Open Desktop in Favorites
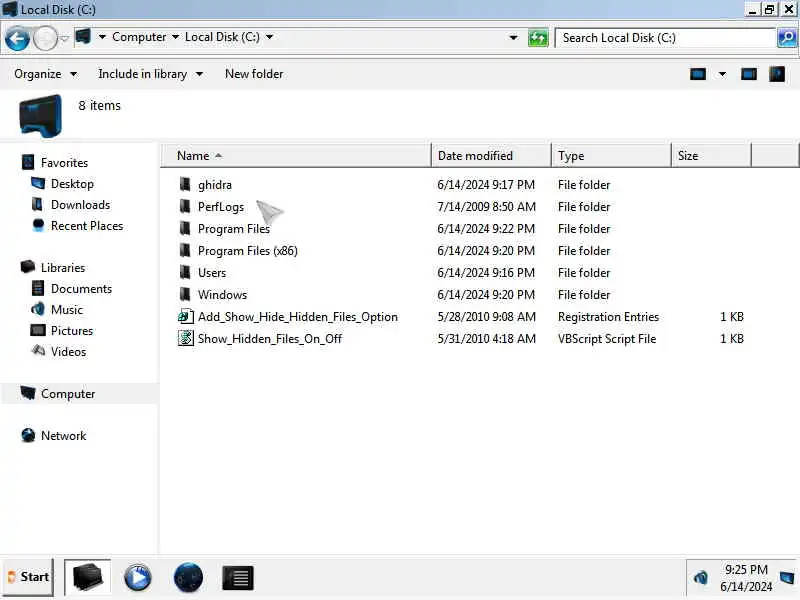Viewport: 800px width, 600px height. pos(72,184)
